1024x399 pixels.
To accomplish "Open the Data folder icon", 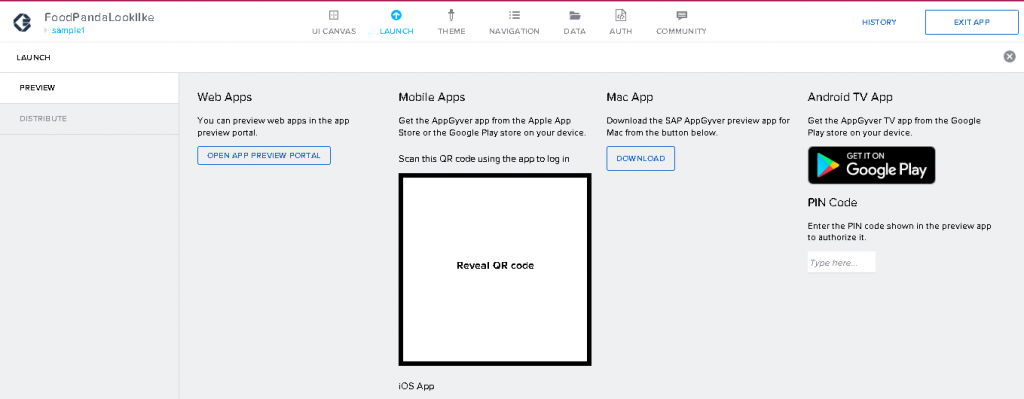I will coord(575,15).
